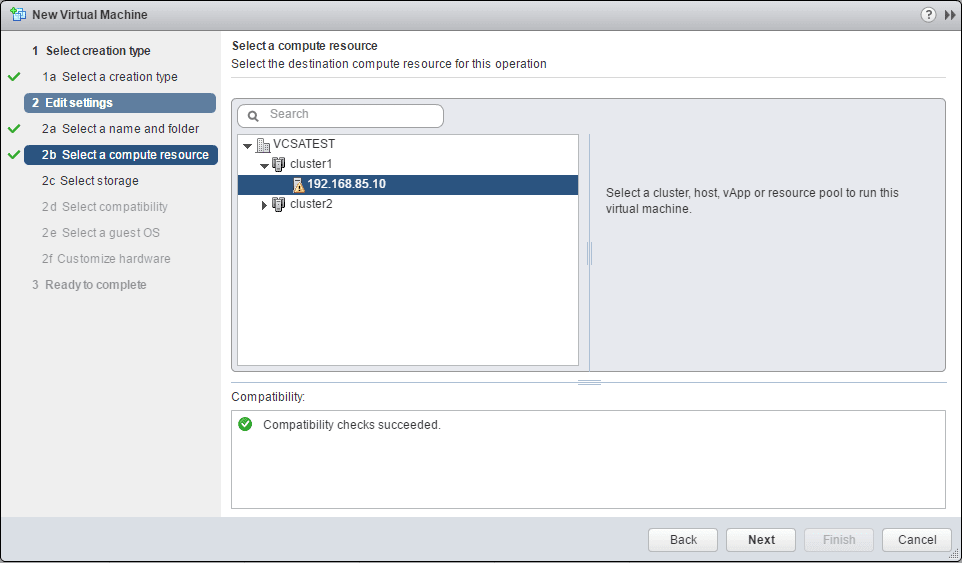The image size is (962, 563).
Task: Cancel the New Virtual Machine wizard
Action: click(x=917, y=540)
